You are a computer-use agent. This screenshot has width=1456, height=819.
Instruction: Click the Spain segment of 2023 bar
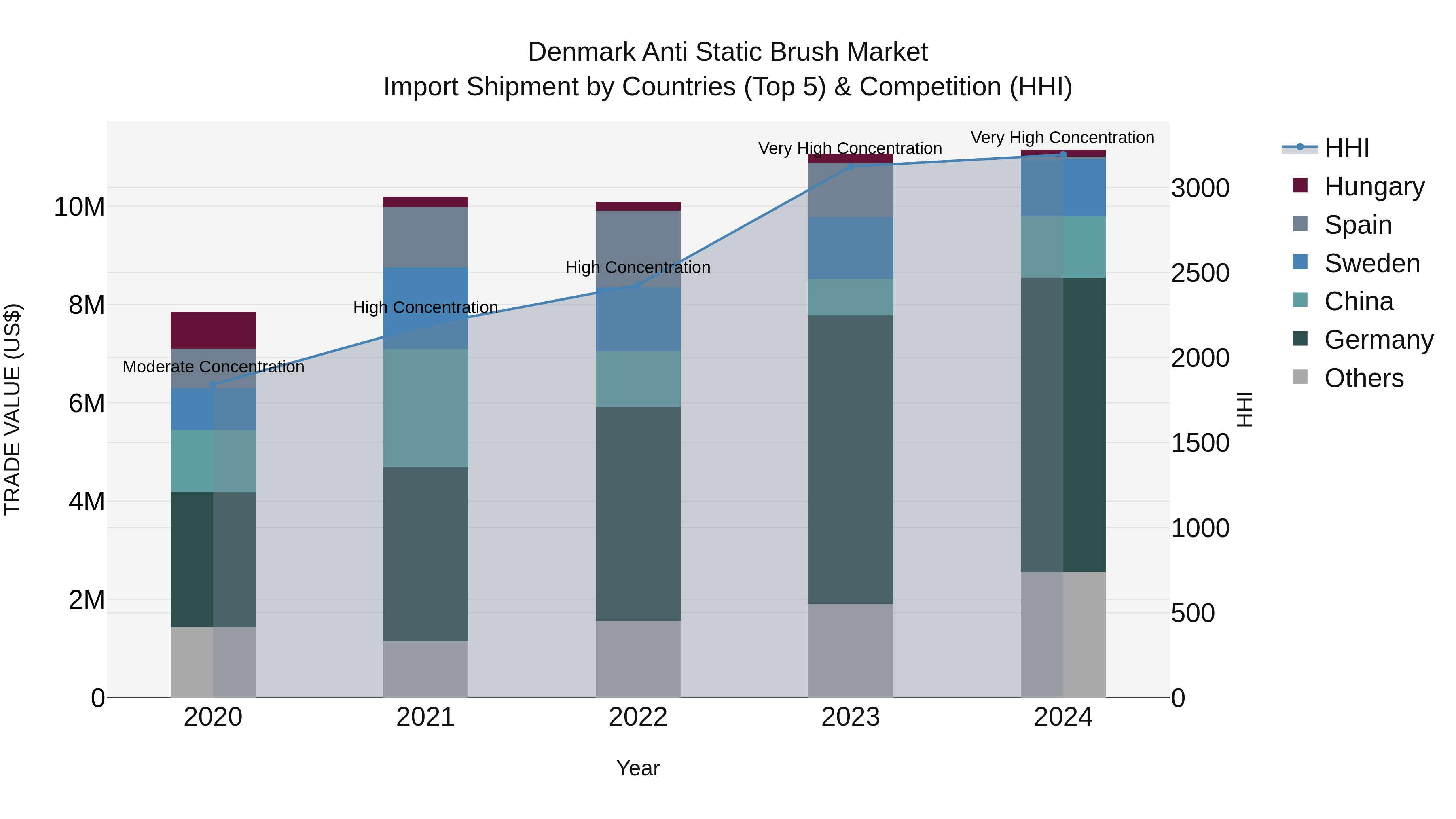click(851, 190)
